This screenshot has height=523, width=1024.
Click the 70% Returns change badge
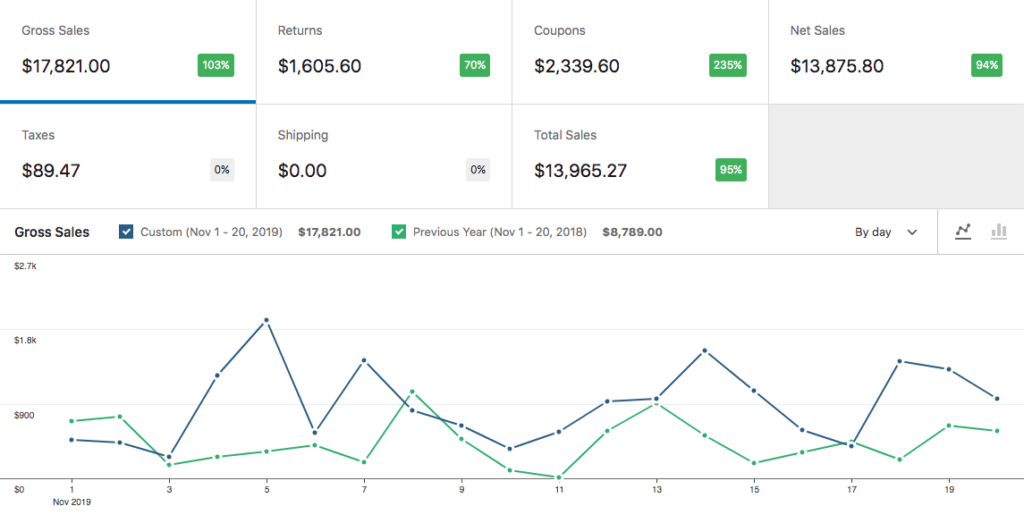click(x=475, y=65)
